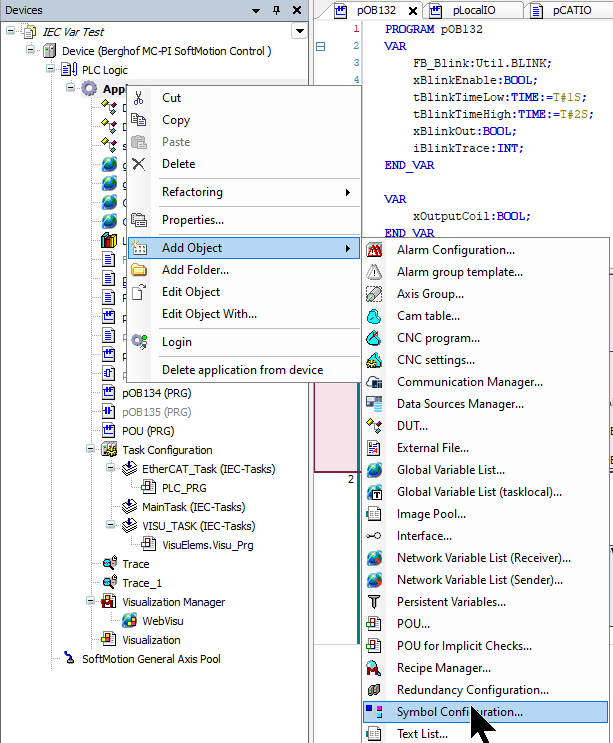The height and width of the screenshot is (743, 613).
Task: Click the External File icon
Action: [x=374, y=448]
